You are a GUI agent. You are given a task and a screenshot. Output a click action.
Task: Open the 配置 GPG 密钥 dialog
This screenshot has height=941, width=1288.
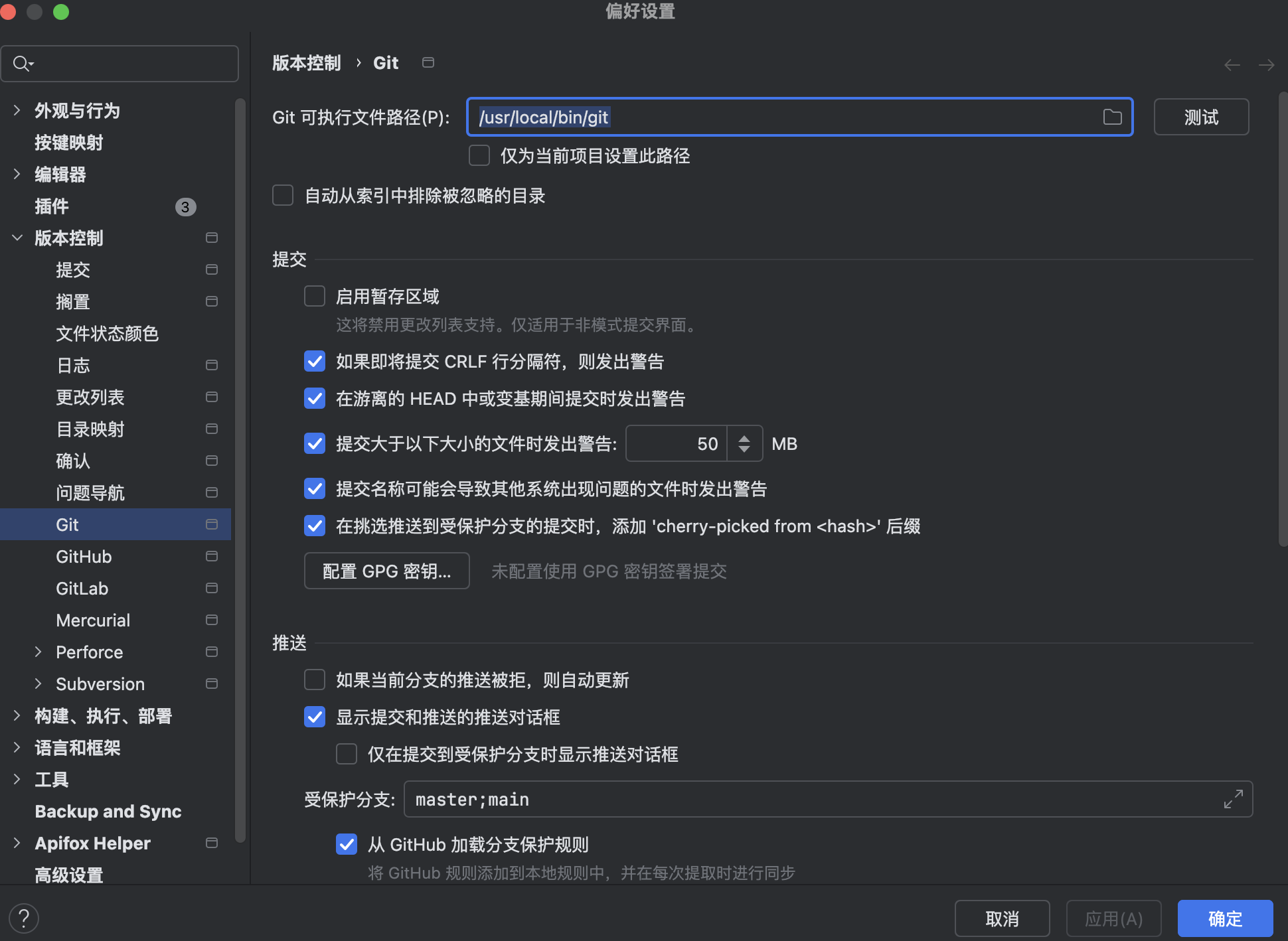[386, 571]
